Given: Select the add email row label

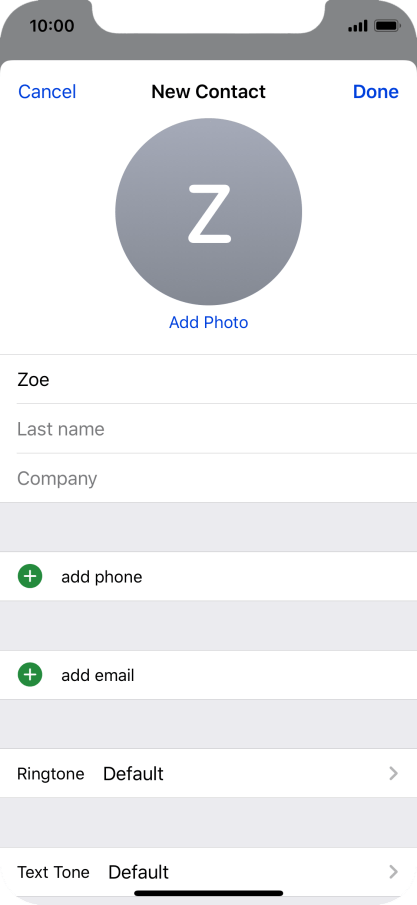Looking at the screenshot, I should coord(98,675).
